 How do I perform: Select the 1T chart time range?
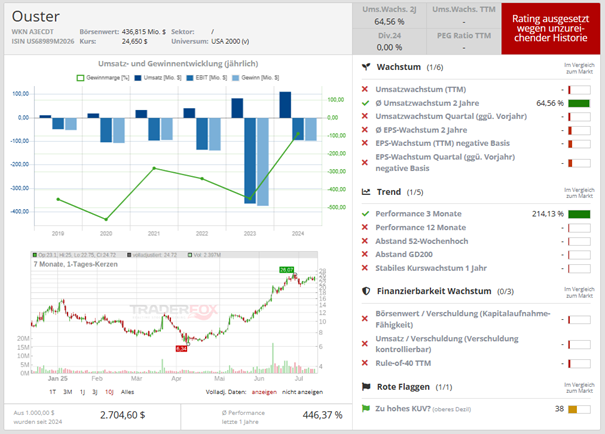click(x=52, y=392)
